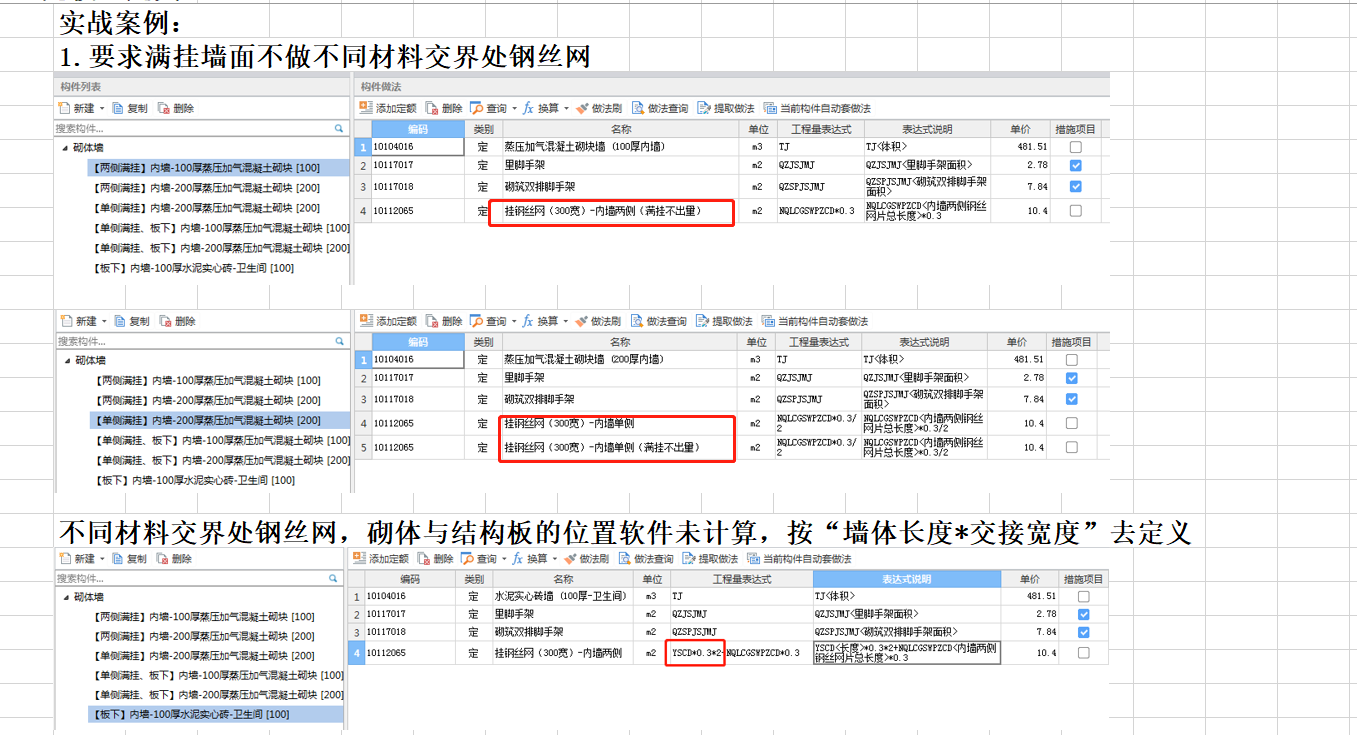Collapse 砌体墙 node in the top component tree
Image resolution: width=1357 pixels, height=735 pixels.
point(66,148)
